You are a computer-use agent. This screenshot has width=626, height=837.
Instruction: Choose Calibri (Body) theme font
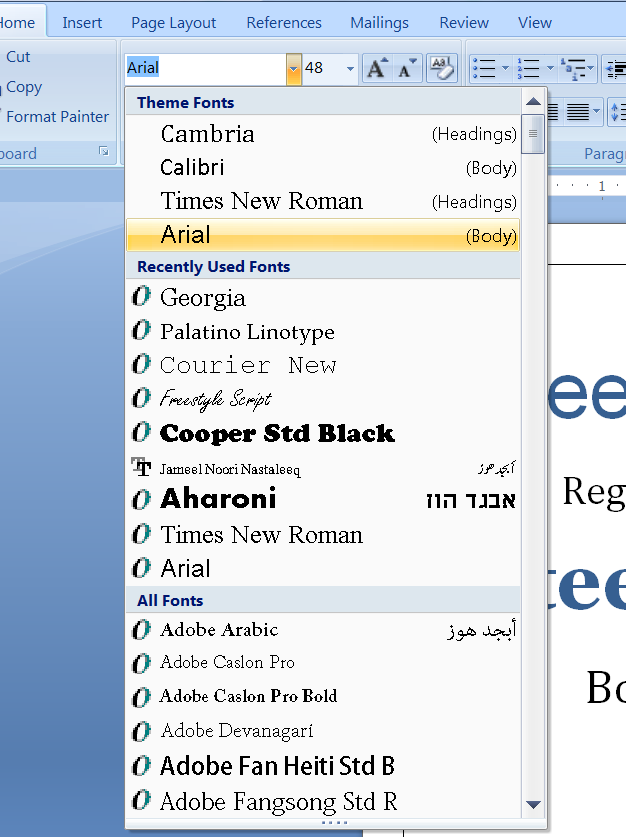(x=323, y=168)
